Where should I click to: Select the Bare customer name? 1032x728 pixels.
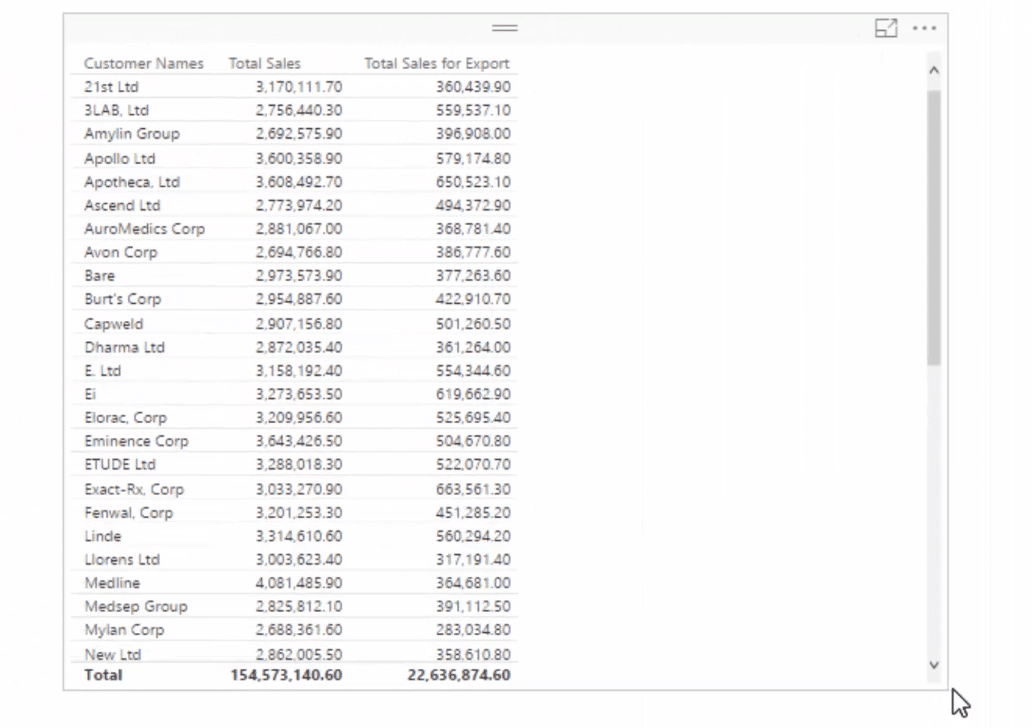pos(99,276)
